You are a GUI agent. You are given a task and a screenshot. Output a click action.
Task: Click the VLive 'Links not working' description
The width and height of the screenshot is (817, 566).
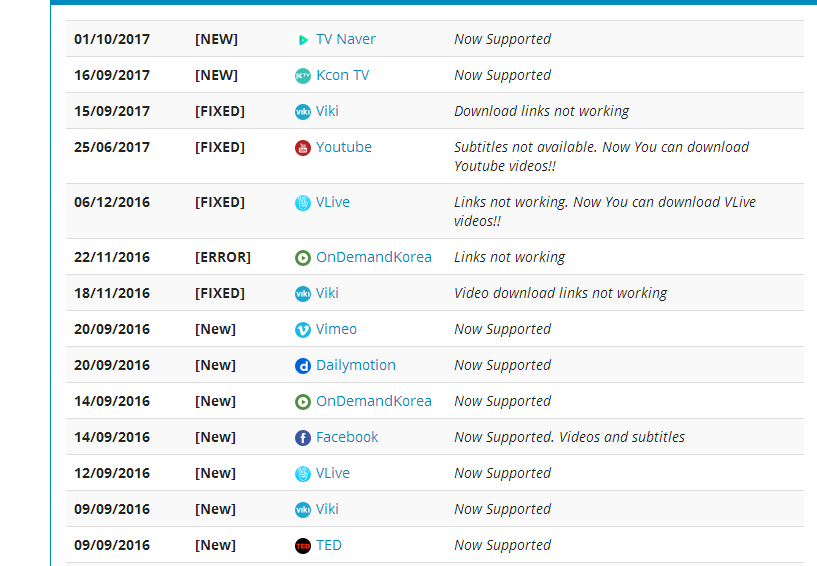pos(605,211)
